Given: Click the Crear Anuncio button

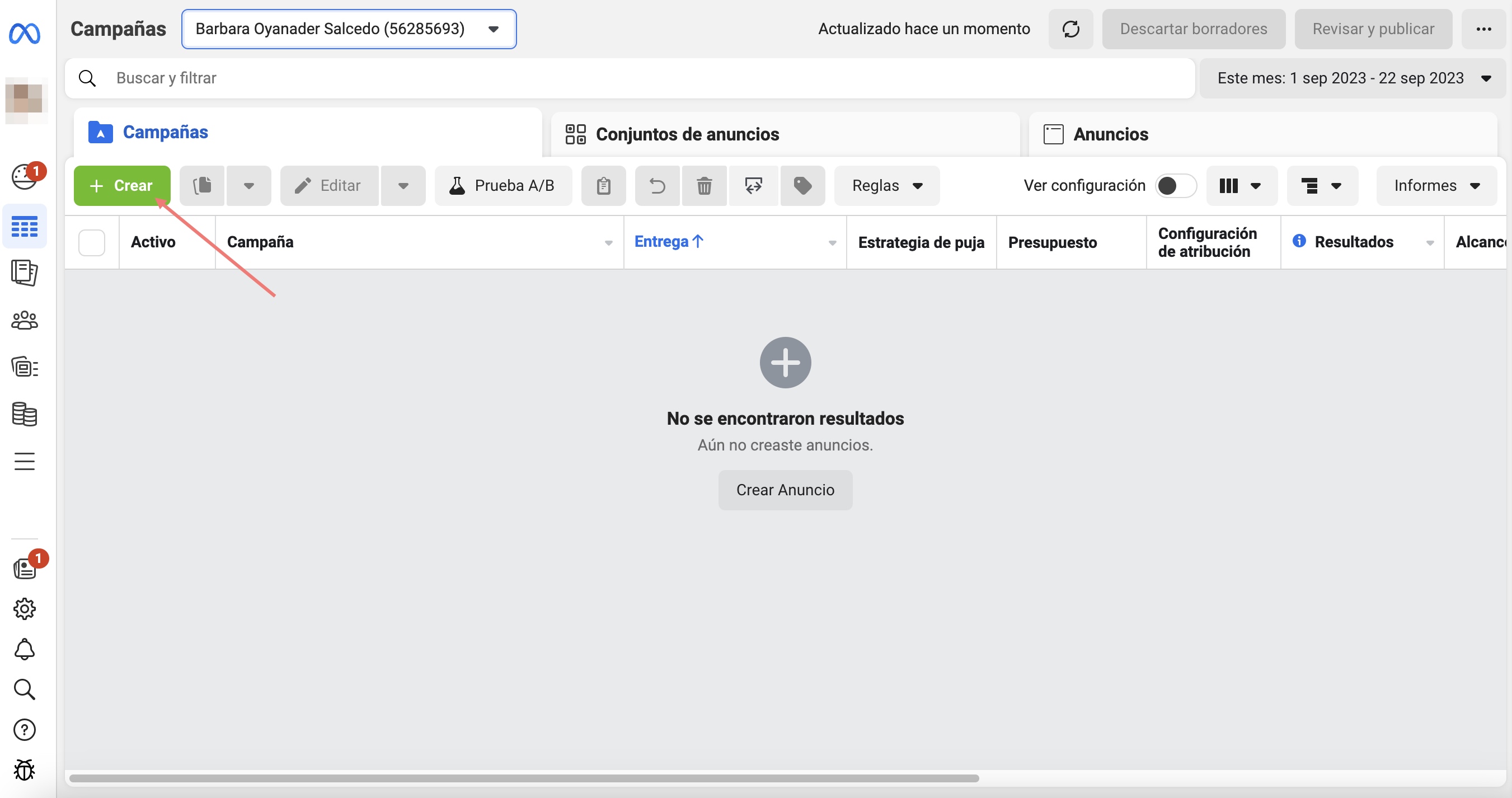Looking at the screenshot, I should point(785,490).
